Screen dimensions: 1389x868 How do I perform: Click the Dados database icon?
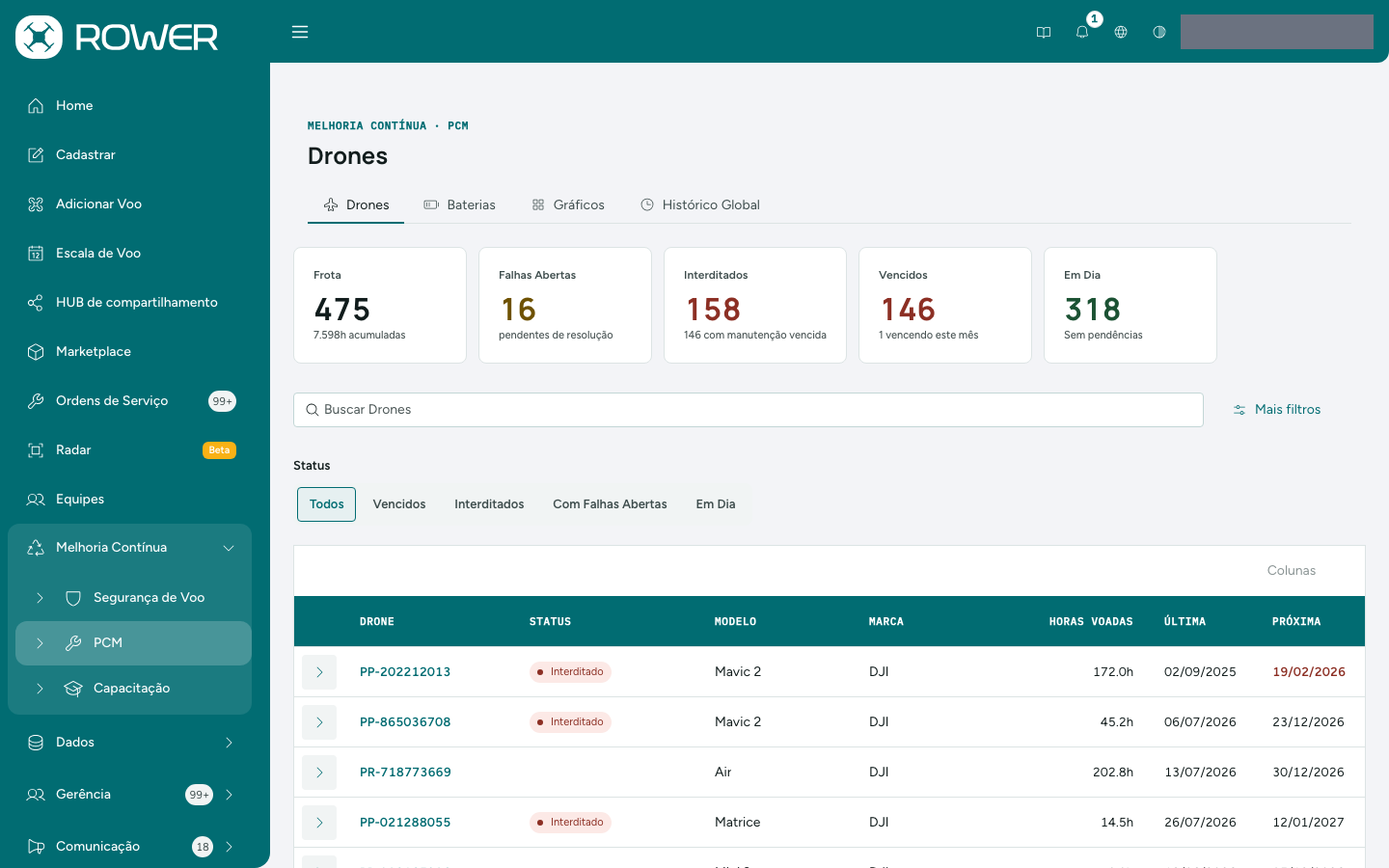tap(36, 743)
